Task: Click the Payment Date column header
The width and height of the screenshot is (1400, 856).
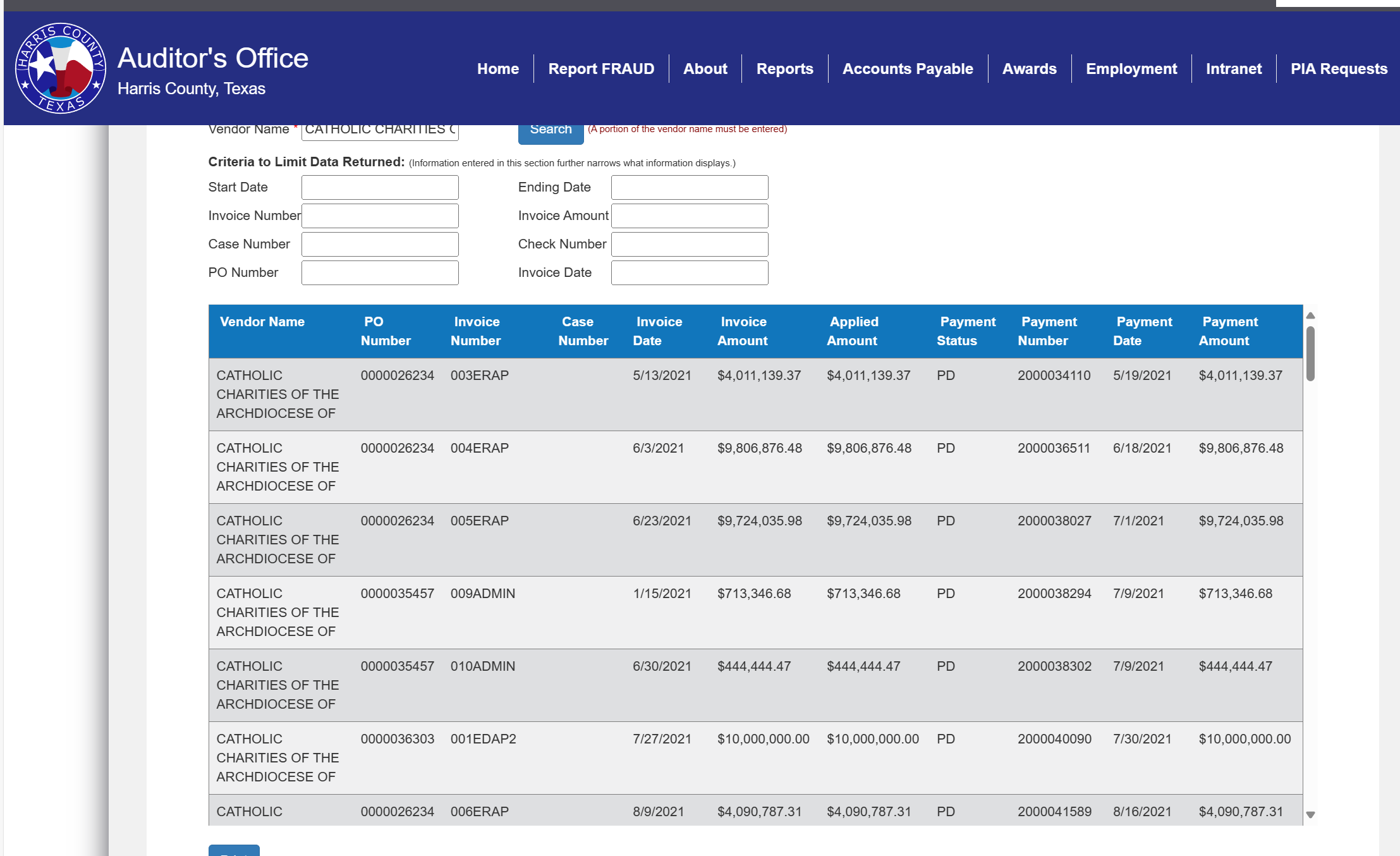Action: pyautogui.click(x=1143, y=331)
